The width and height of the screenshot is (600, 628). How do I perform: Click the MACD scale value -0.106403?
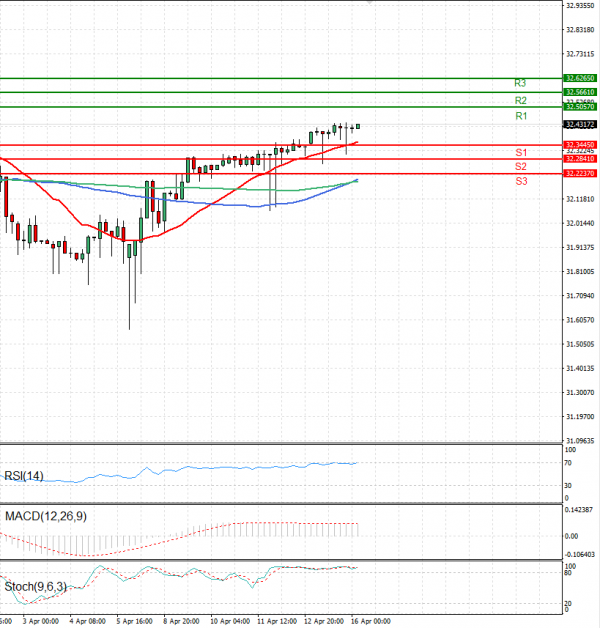pyautogui.click(x=580, y=554)
